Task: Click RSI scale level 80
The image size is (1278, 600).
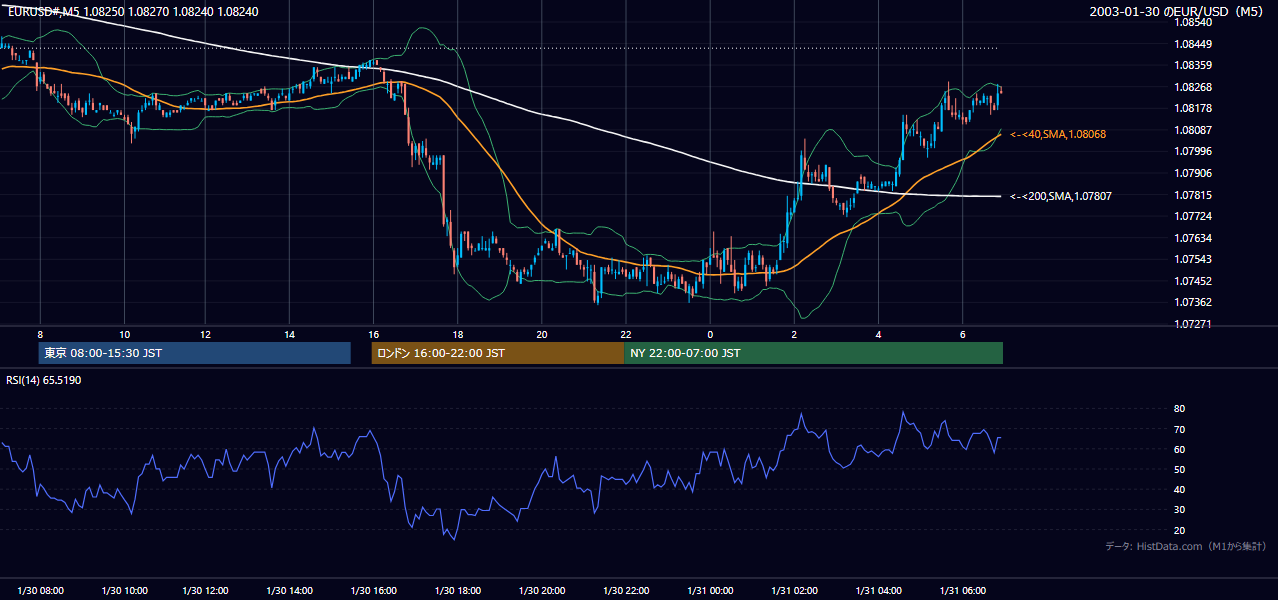Action: (1179, 409)
